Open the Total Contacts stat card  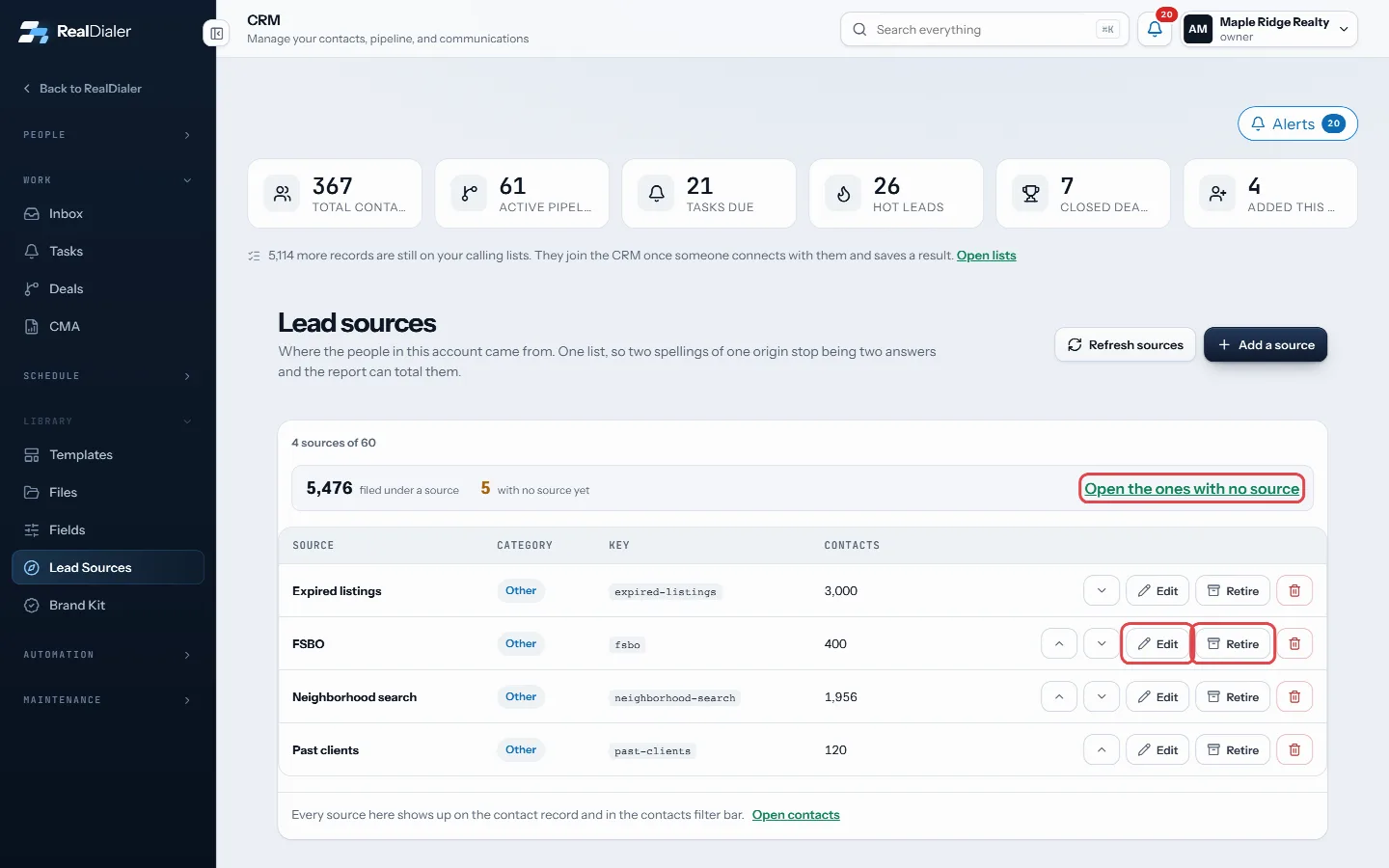click(335, 194)
